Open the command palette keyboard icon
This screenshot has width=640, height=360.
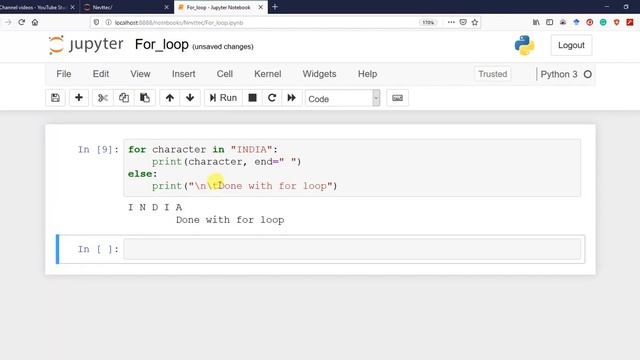click(x=397, y=98)
